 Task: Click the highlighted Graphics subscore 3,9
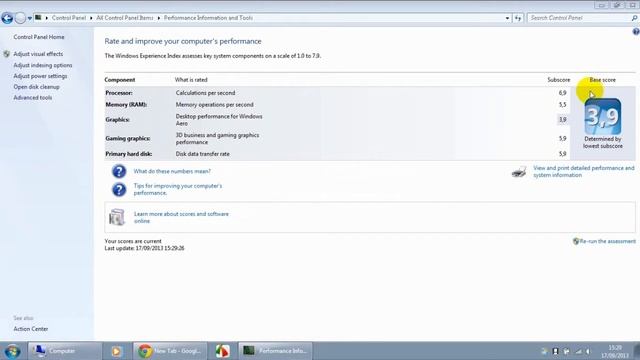click(x=562, y=120)
